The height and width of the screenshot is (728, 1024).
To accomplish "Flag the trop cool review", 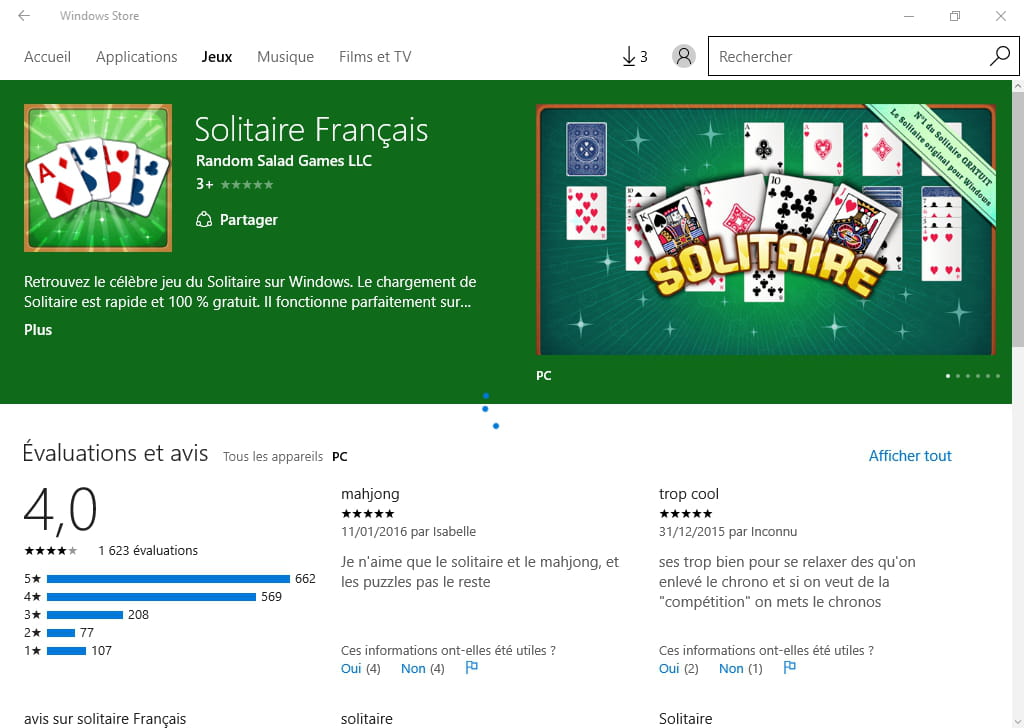I will click(790, 667).
